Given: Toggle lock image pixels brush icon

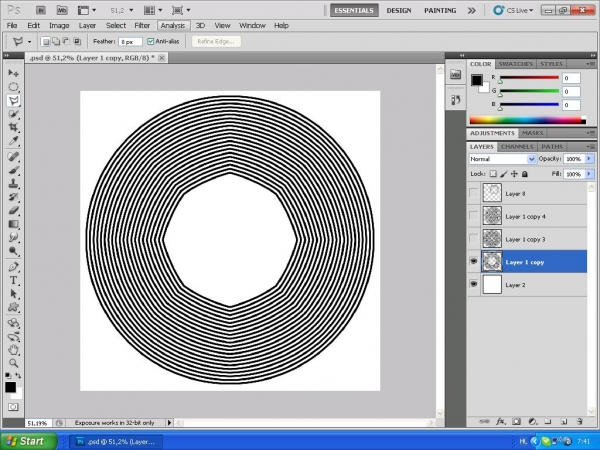Looking at the screenshot, I should click(504, 174).
